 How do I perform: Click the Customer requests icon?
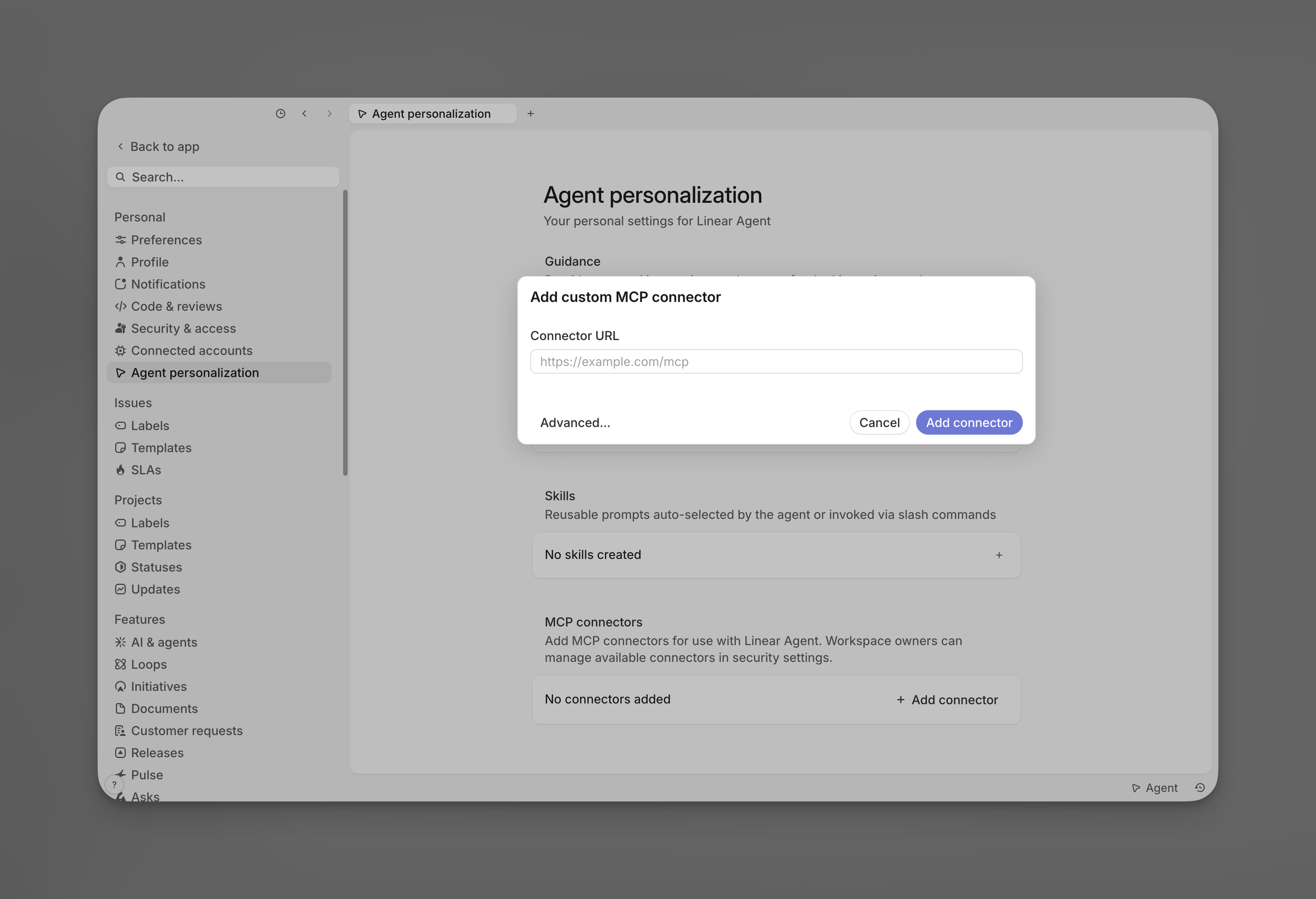point(120,730)
